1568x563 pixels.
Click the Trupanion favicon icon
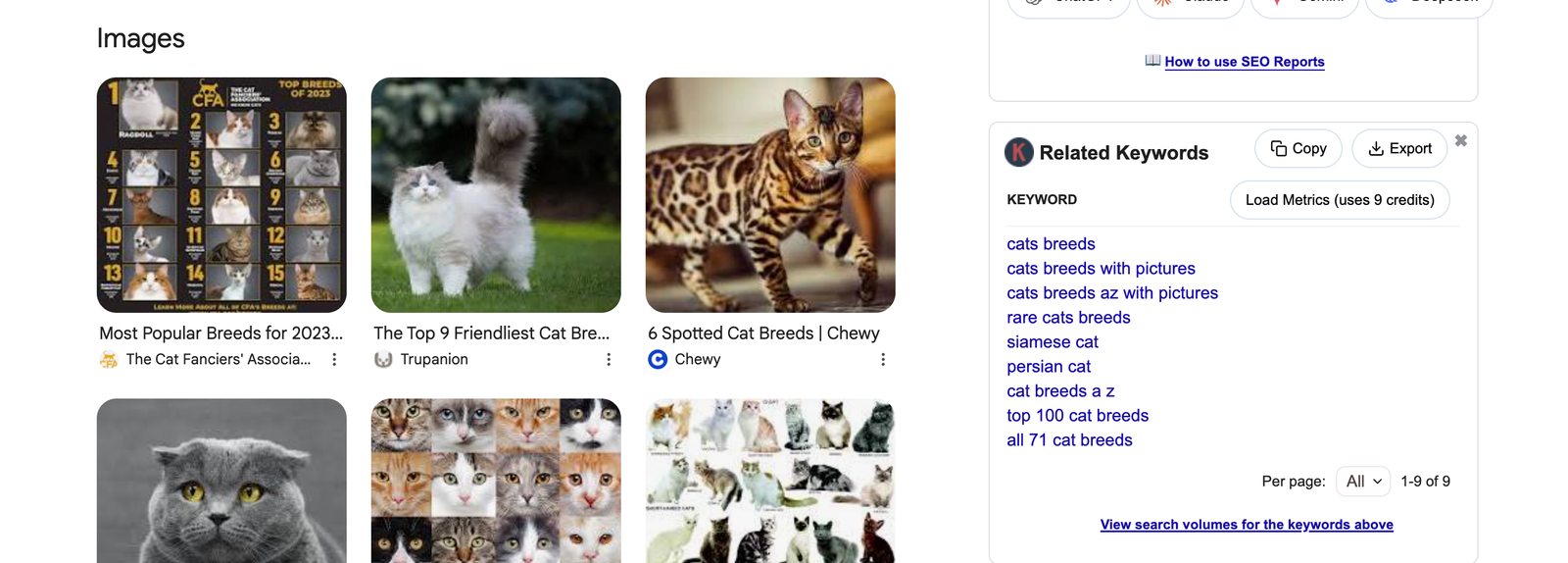click(383, 360)
